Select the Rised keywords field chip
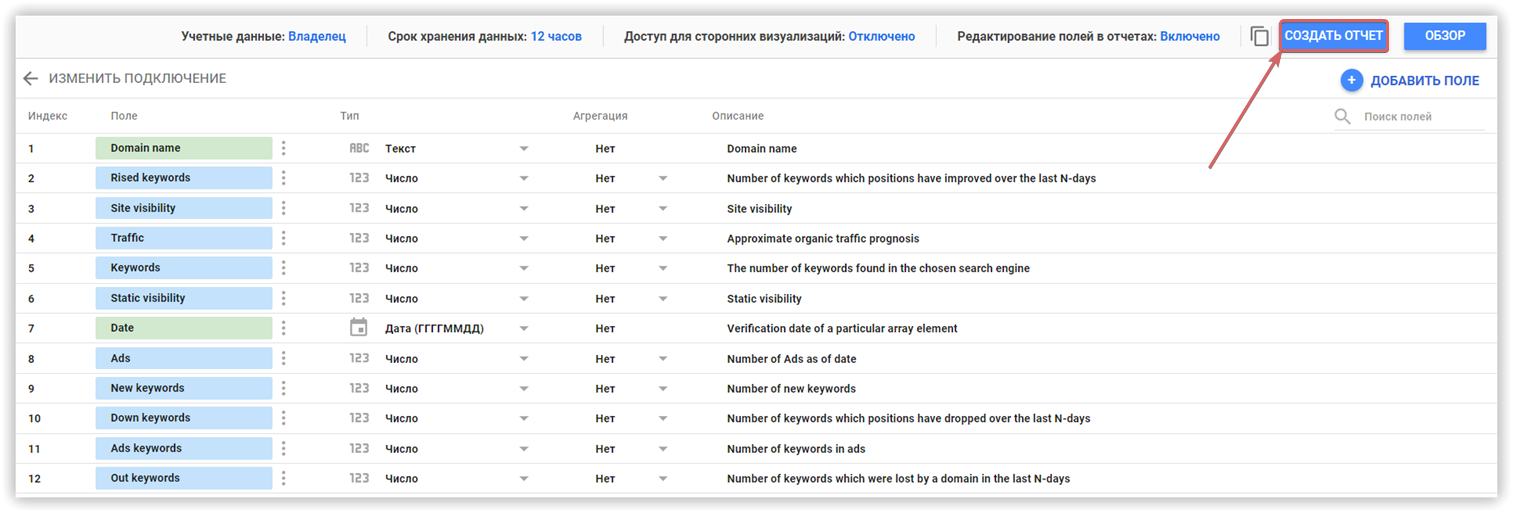 tap(184, 178)
